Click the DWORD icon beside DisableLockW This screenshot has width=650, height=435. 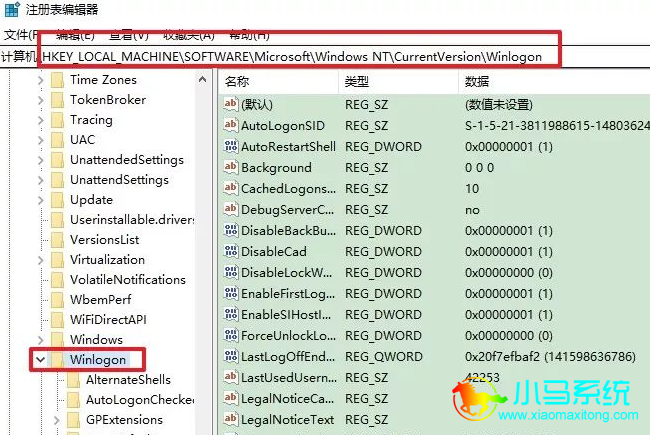coord(231,272)
